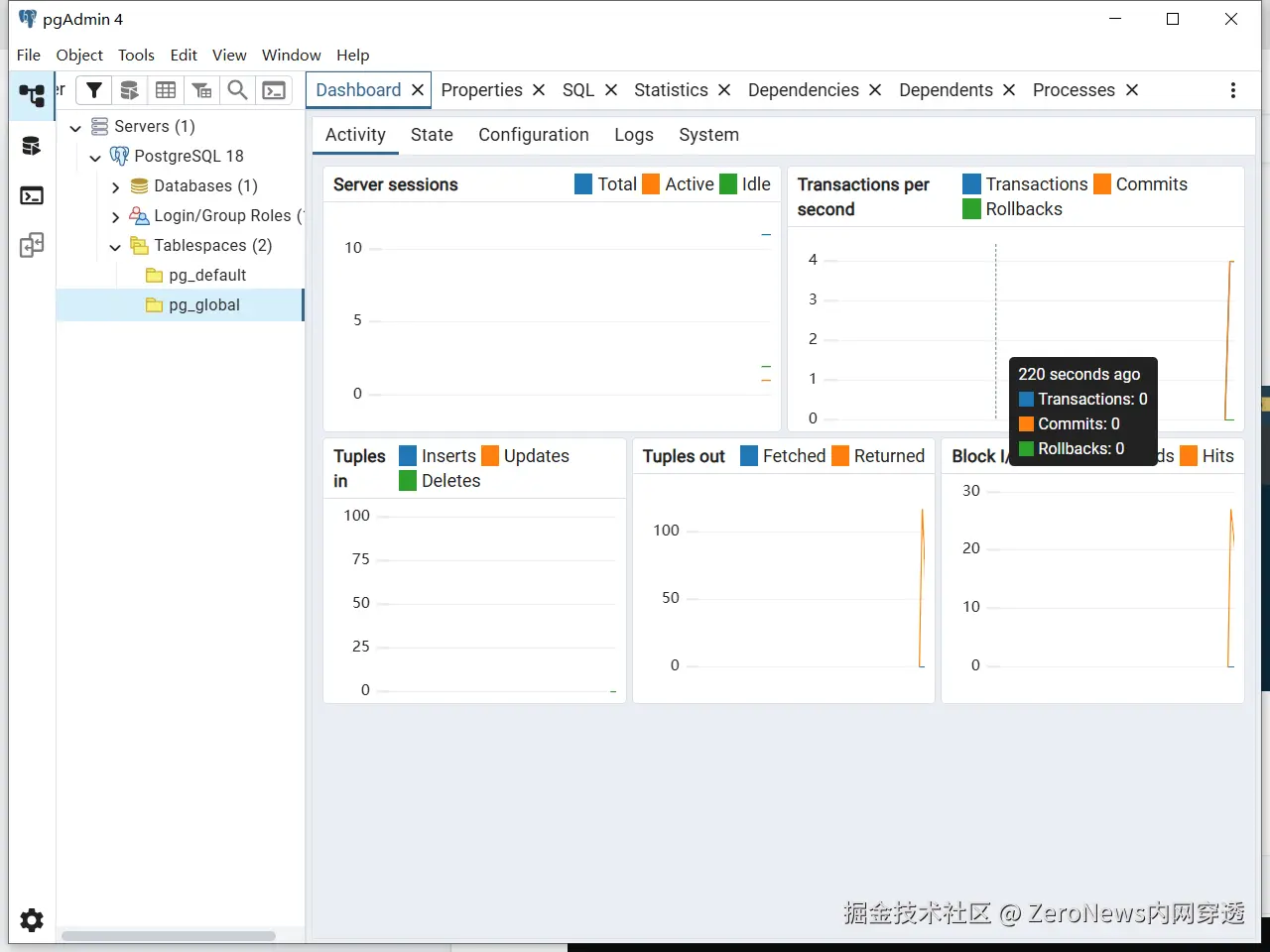Open the Help menu
Screen dimensions: 1270x952
click(x=352, y=55)
